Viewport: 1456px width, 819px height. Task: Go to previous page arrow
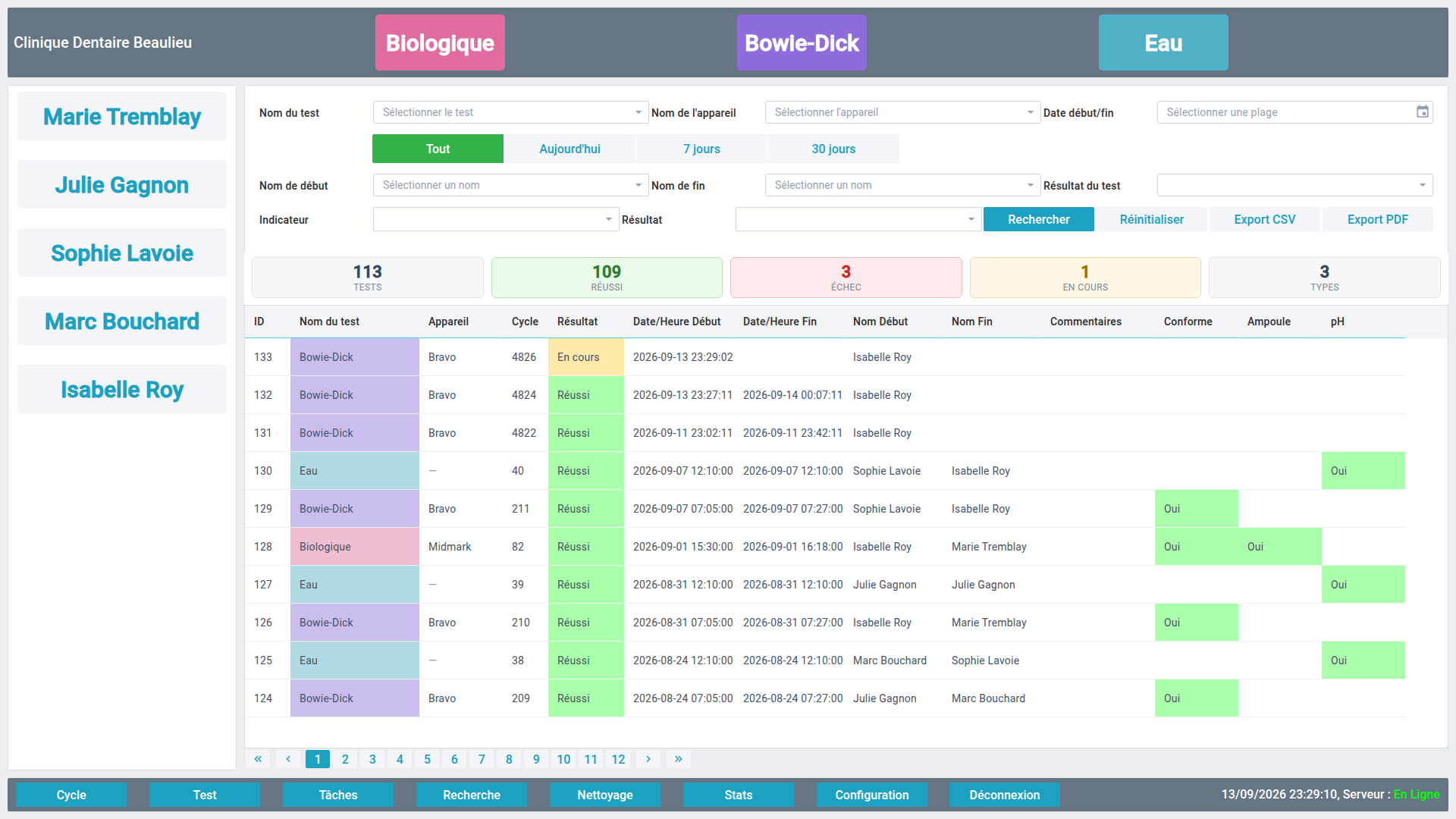[x=288, y=759]
